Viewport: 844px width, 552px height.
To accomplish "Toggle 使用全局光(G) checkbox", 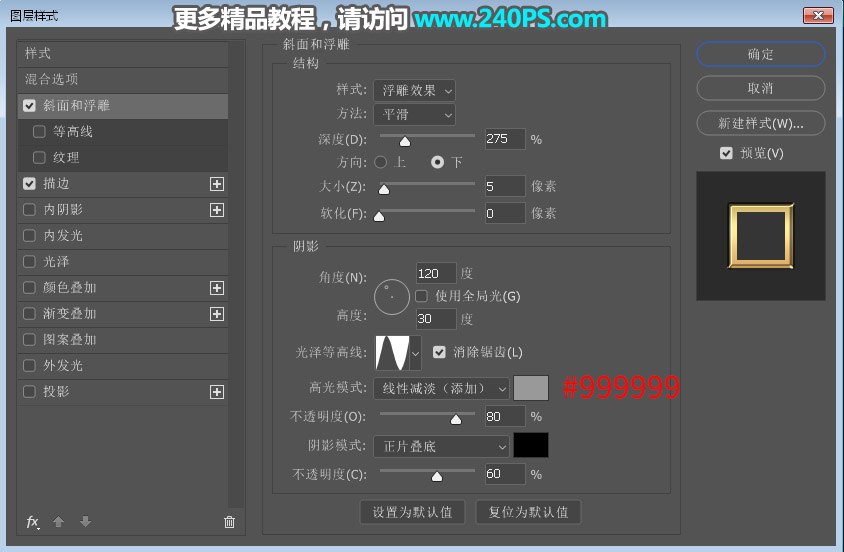I will tap(421, 296).
